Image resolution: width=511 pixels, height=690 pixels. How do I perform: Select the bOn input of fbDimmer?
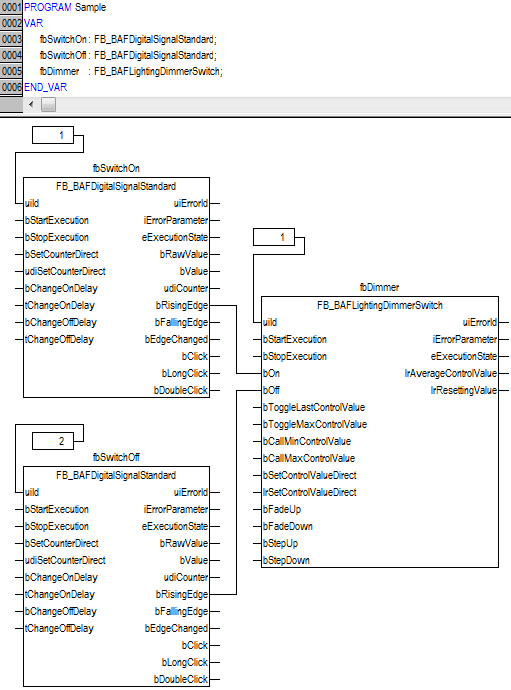coord(272,374)
